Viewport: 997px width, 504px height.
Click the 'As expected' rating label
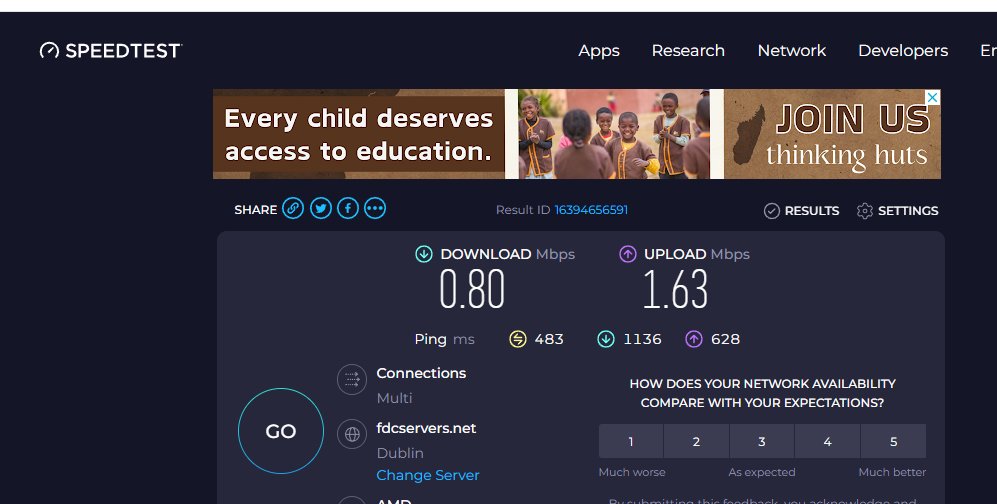762,472
